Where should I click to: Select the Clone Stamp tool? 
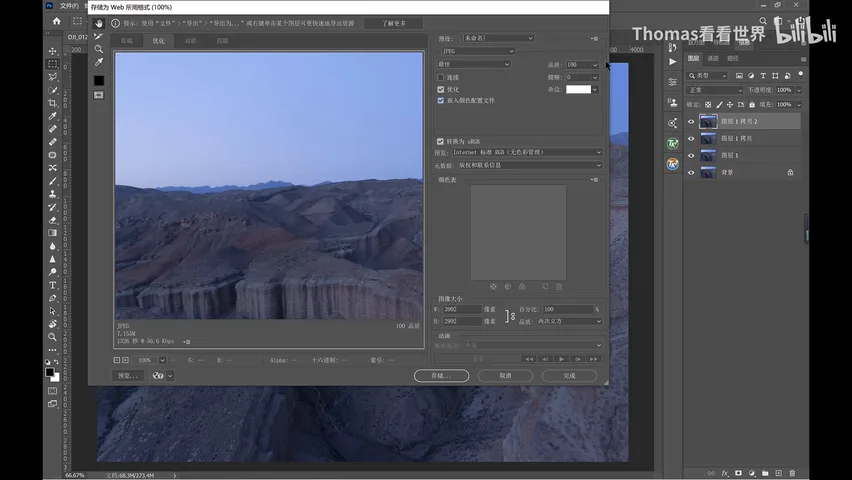click(53, 194)
